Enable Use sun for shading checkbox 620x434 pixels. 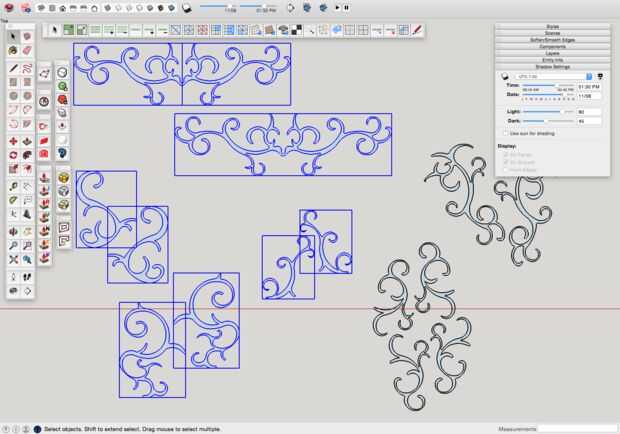point(505,133)
